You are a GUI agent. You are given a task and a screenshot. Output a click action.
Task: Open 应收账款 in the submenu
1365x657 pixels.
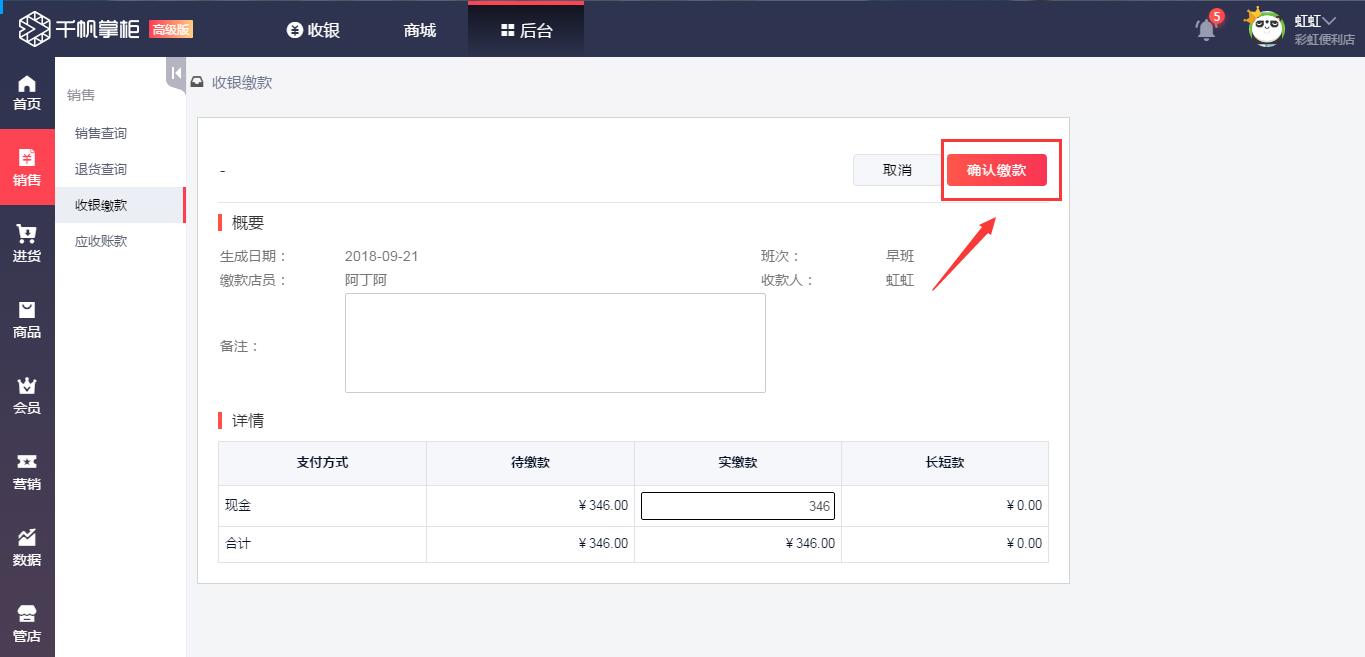(101, 241)
